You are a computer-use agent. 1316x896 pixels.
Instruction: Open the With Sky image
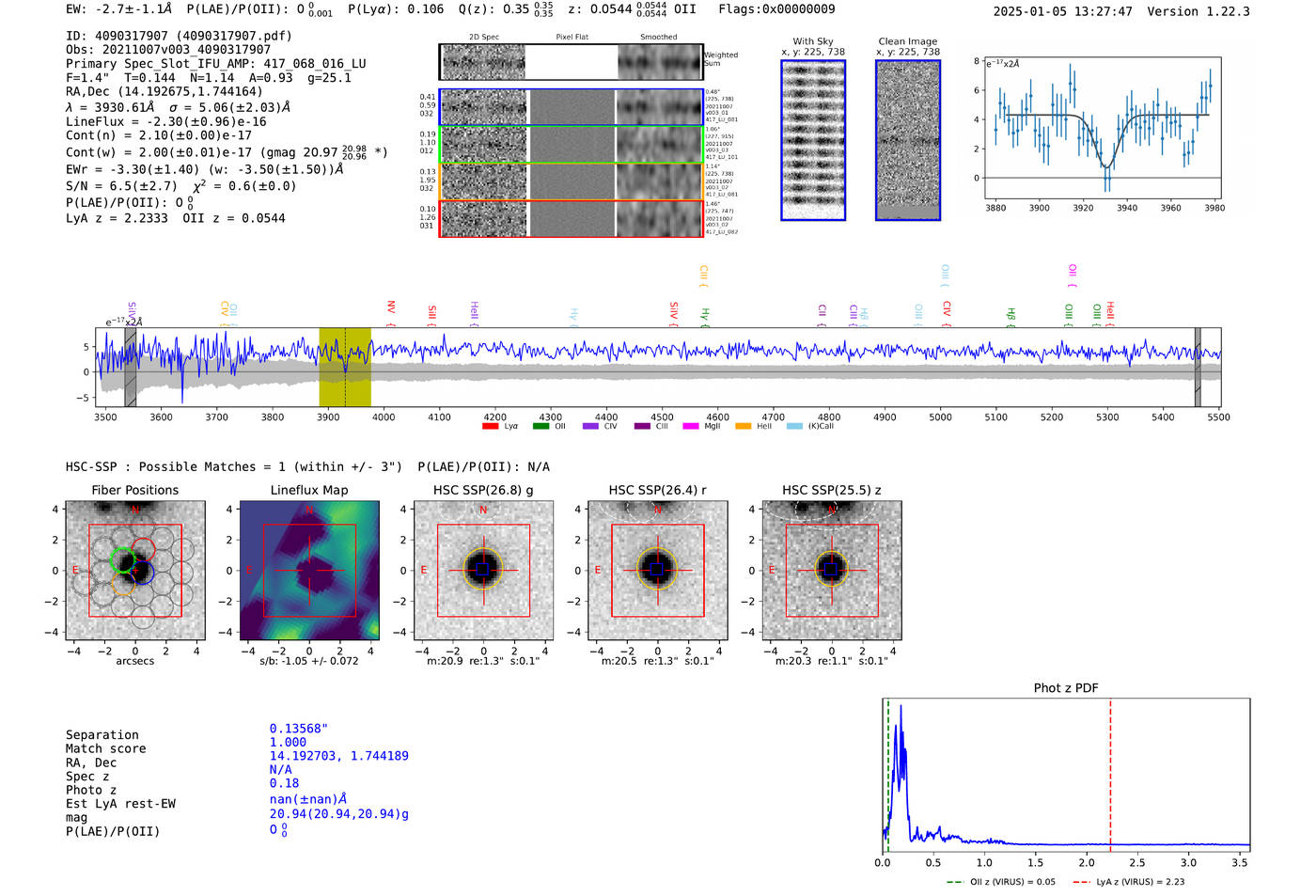coord(813,140)
